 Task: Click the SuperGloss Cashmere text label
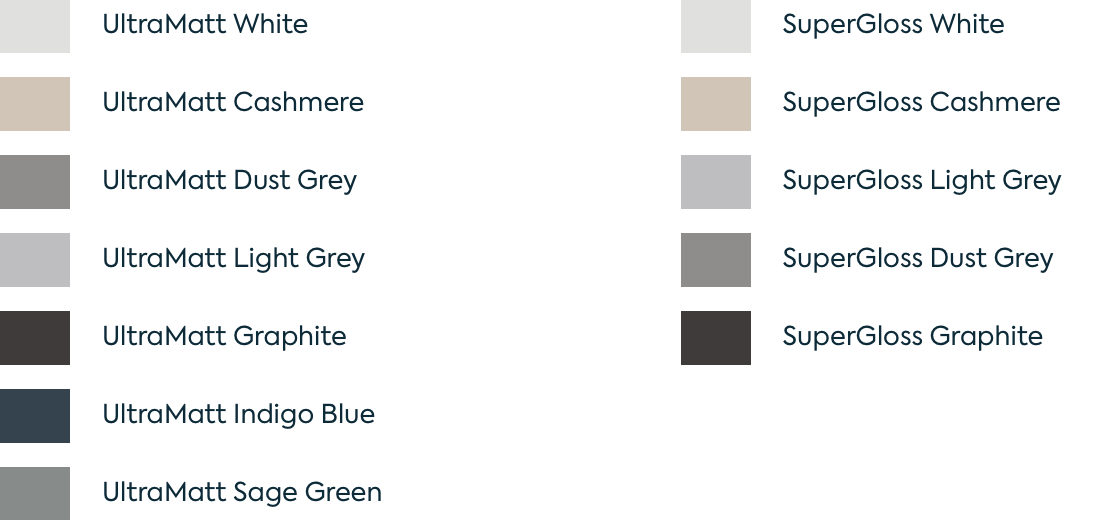point(921,103)
